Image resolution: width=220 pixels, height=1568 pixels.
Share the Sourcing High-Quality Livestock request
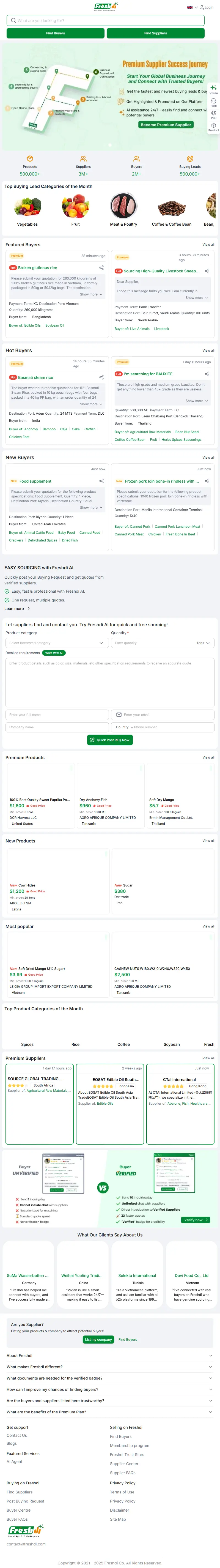tap(207, 271)
